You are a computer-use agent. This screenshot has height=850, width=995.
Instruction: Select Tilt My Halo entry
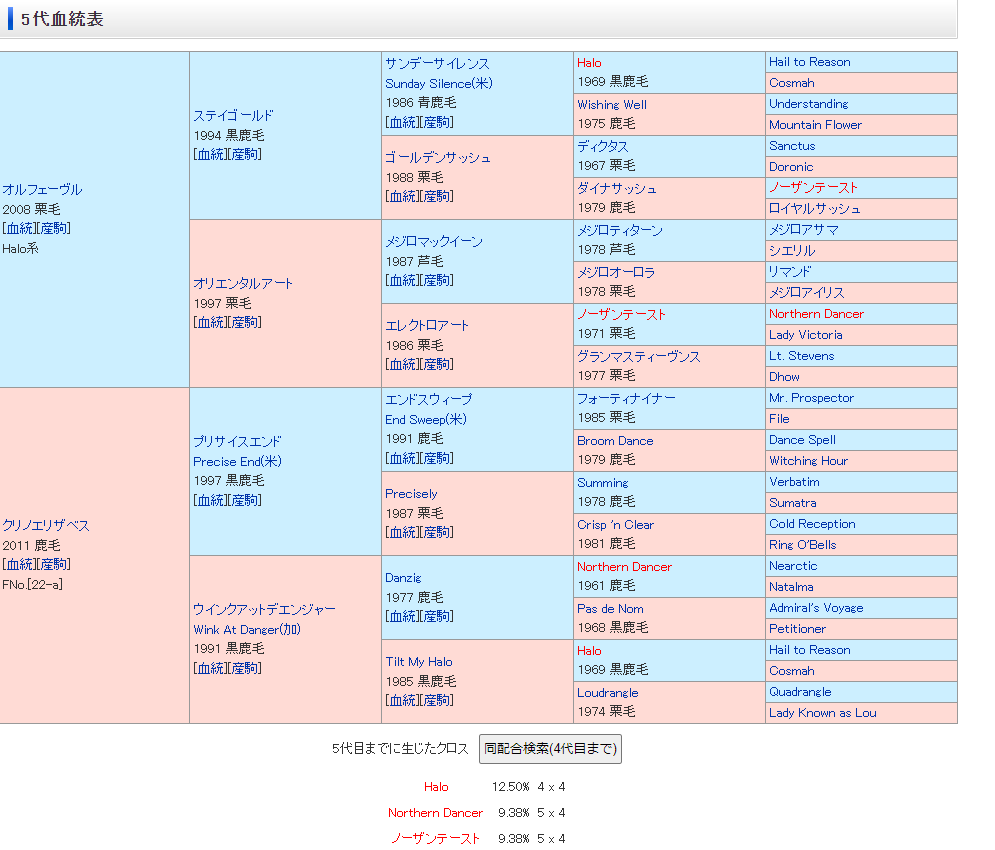[x=418, y=662]
